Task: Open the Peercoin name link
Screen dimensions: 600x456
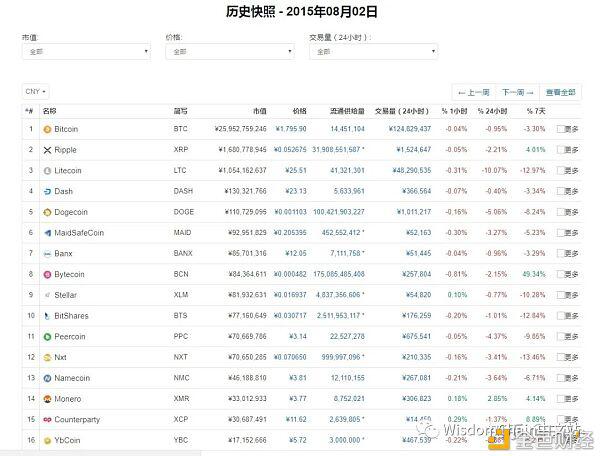Action: 70,337
